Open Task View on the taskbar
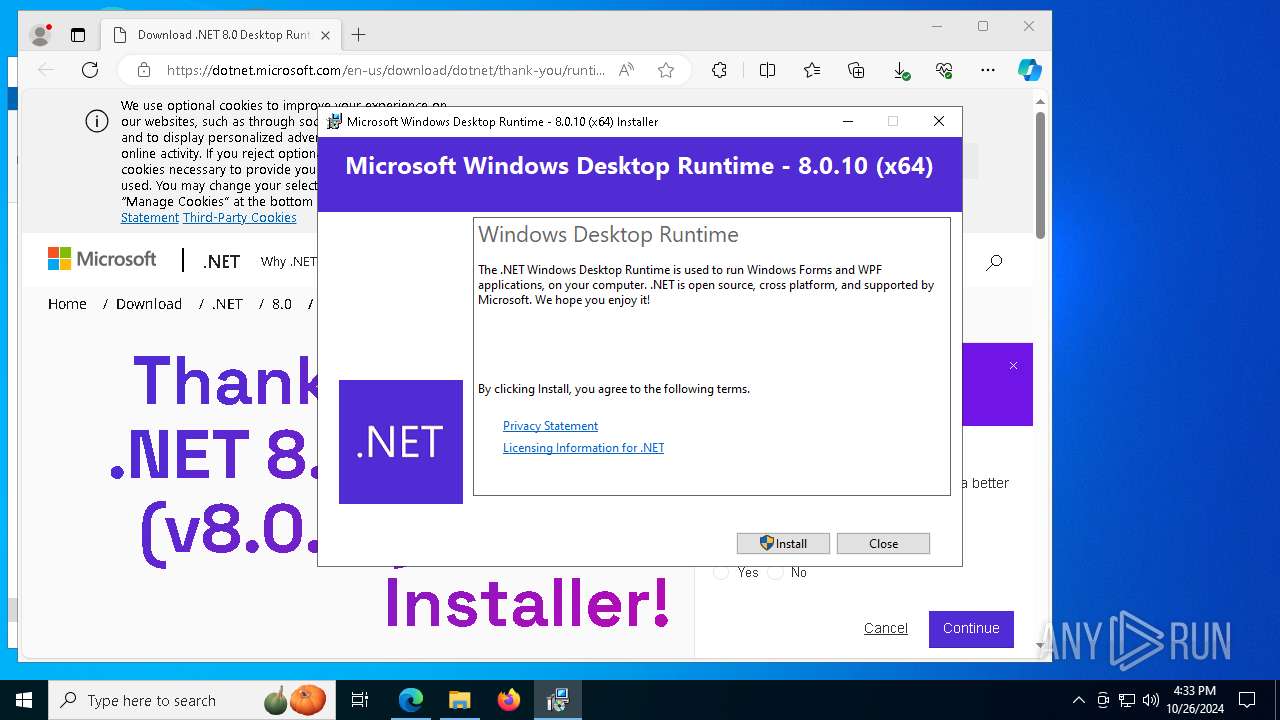The width and height of the screenshot is (1280, 720). [x=360, y=700]
